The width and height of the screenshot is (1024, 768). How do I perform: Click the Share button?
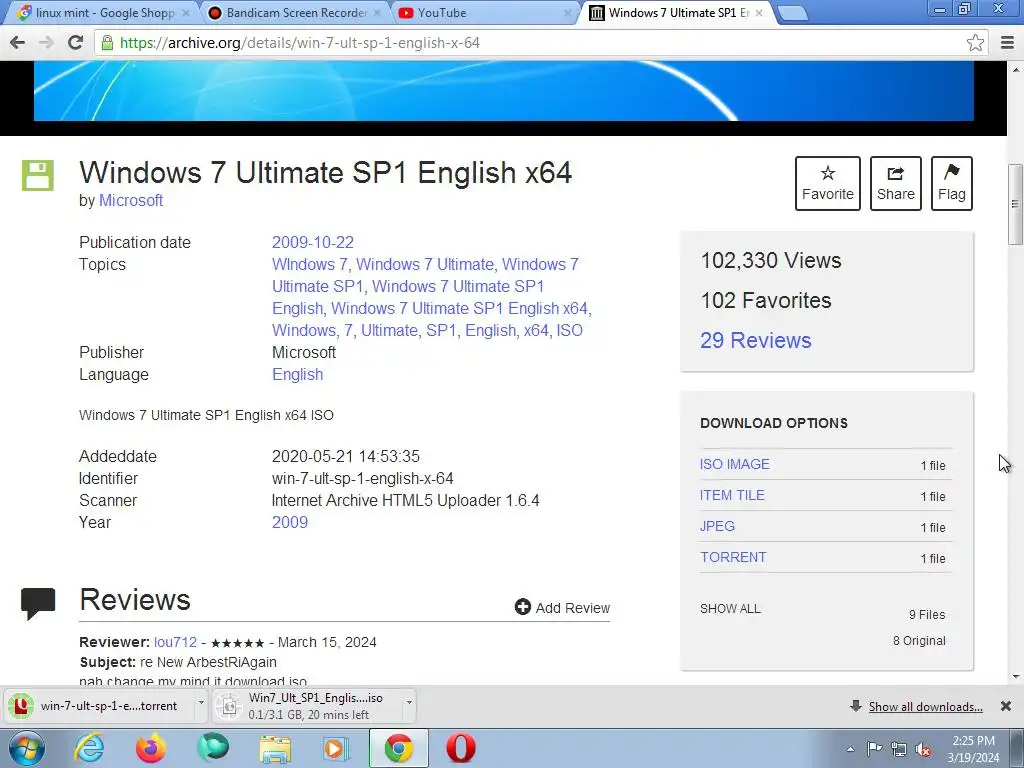click(895, 184)
